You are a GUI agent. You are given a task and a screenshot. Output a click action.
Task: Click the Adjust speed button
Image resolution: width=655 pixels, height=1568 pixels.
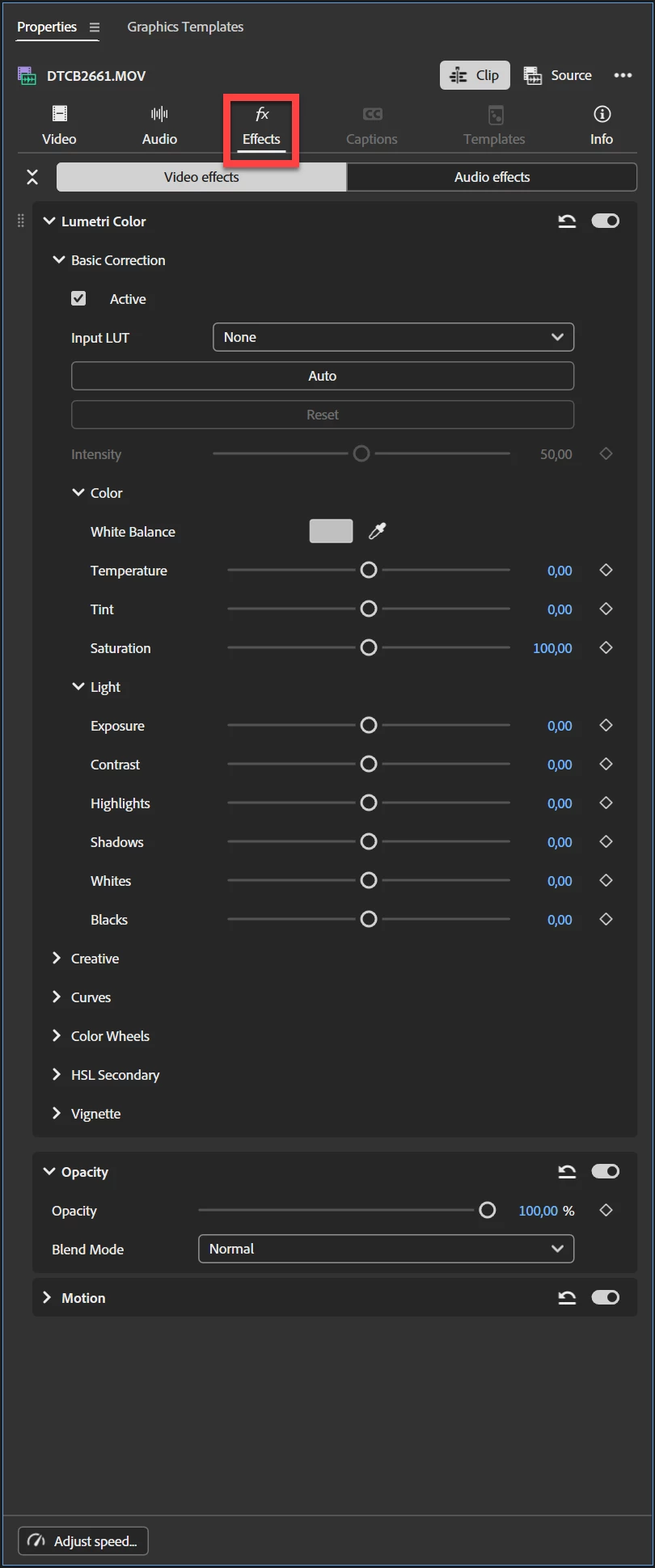click(x=83, y=1541)
